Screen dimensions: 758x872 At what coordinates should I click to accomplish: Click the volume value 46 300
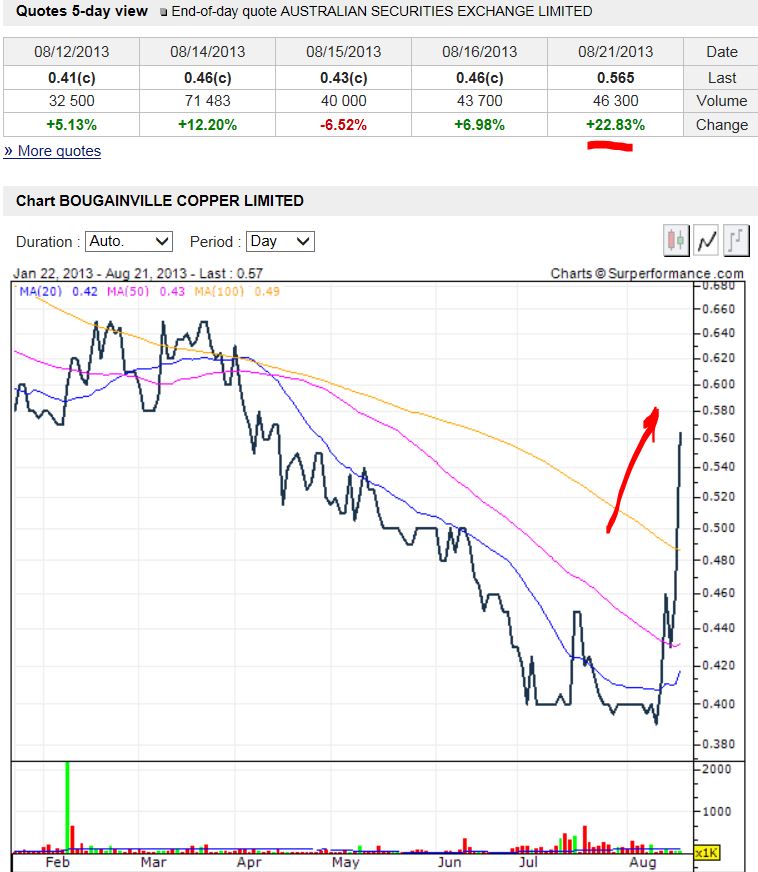pos(616,101)
